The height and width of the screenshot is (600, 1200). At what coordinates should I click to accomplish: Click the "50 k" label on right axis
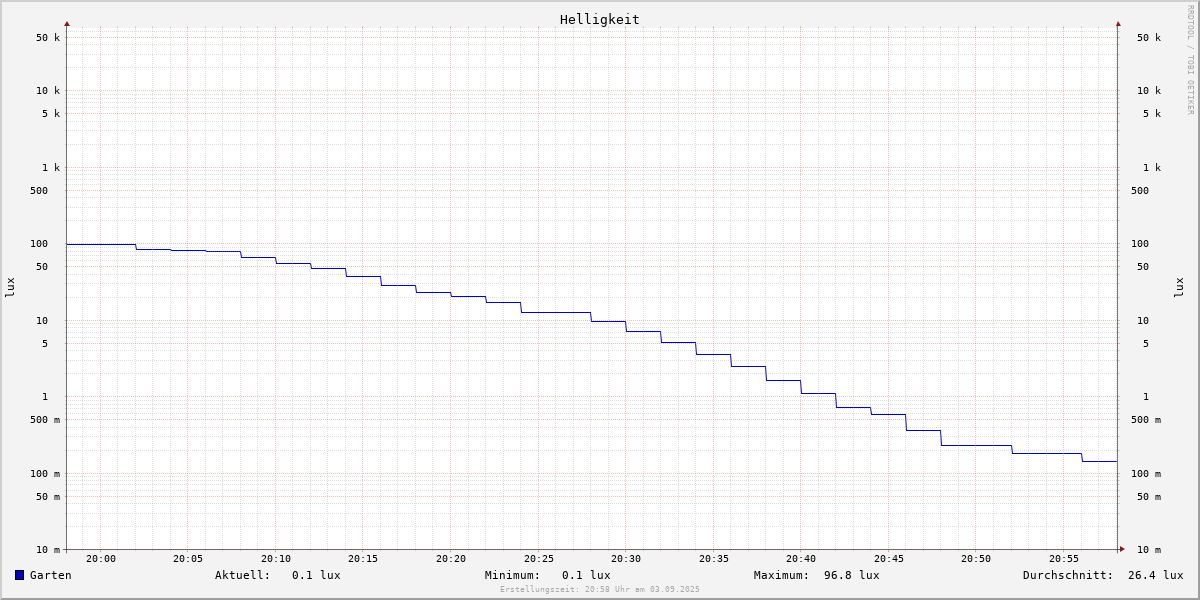pyautogui.click(x=1149, y=38)
